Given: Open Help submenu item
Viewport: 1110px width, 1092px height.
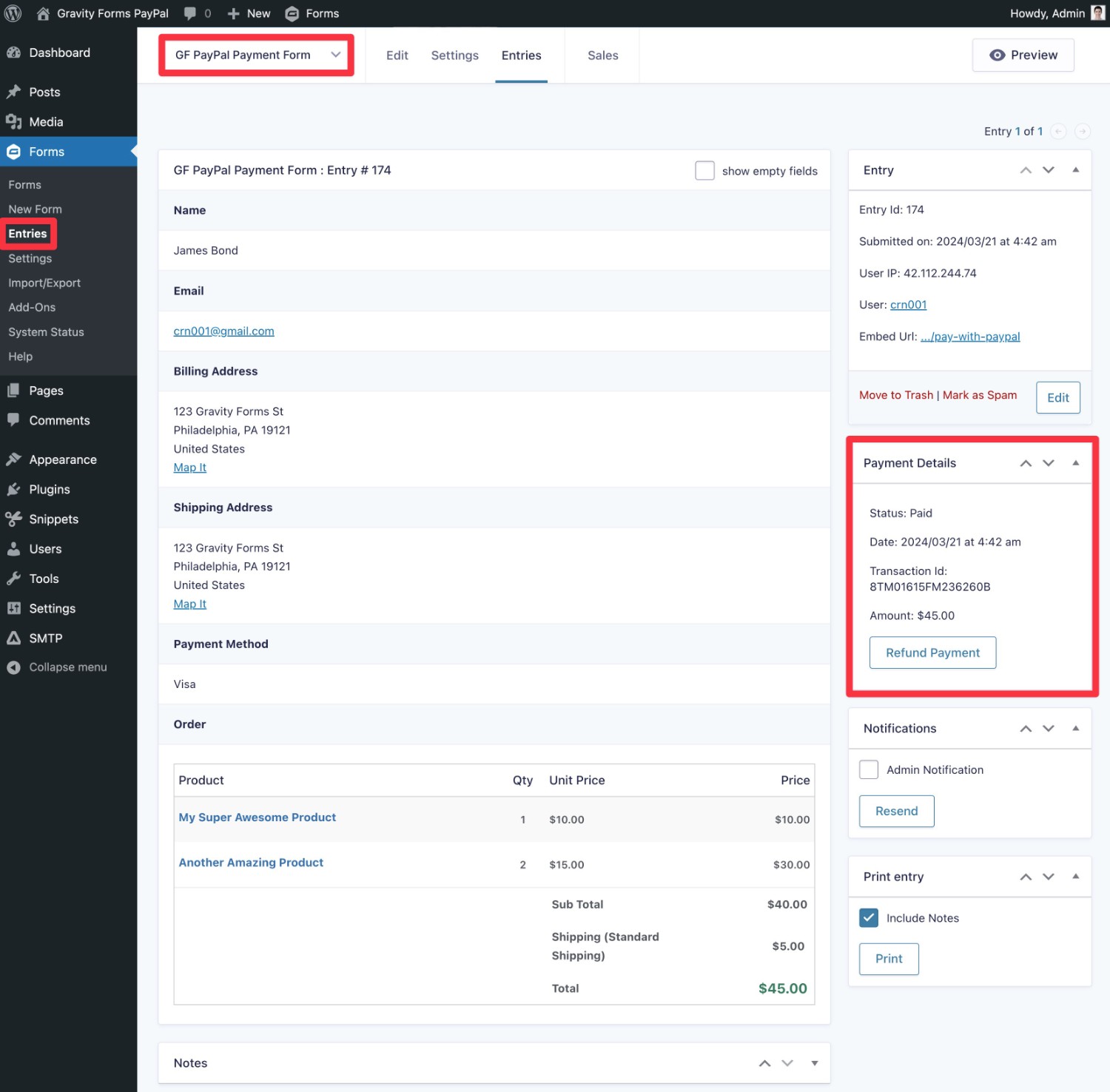Looking at the screenshot, I should pos(21,357).
